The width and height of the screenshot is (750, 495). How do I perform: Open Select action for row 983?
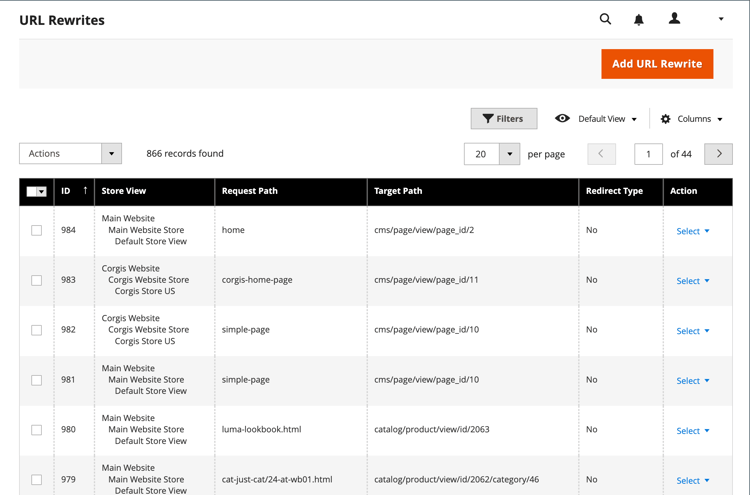pos(693,281)
